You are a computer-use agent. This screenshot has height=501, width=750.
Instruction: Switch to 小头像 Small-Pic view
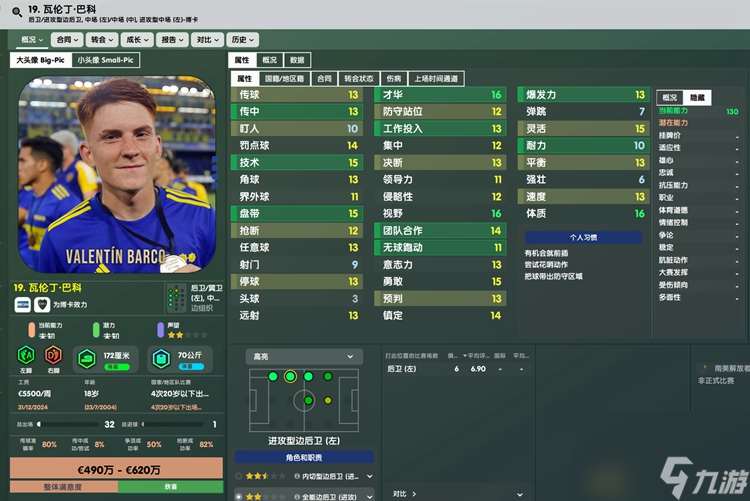(x=105, y=60)
